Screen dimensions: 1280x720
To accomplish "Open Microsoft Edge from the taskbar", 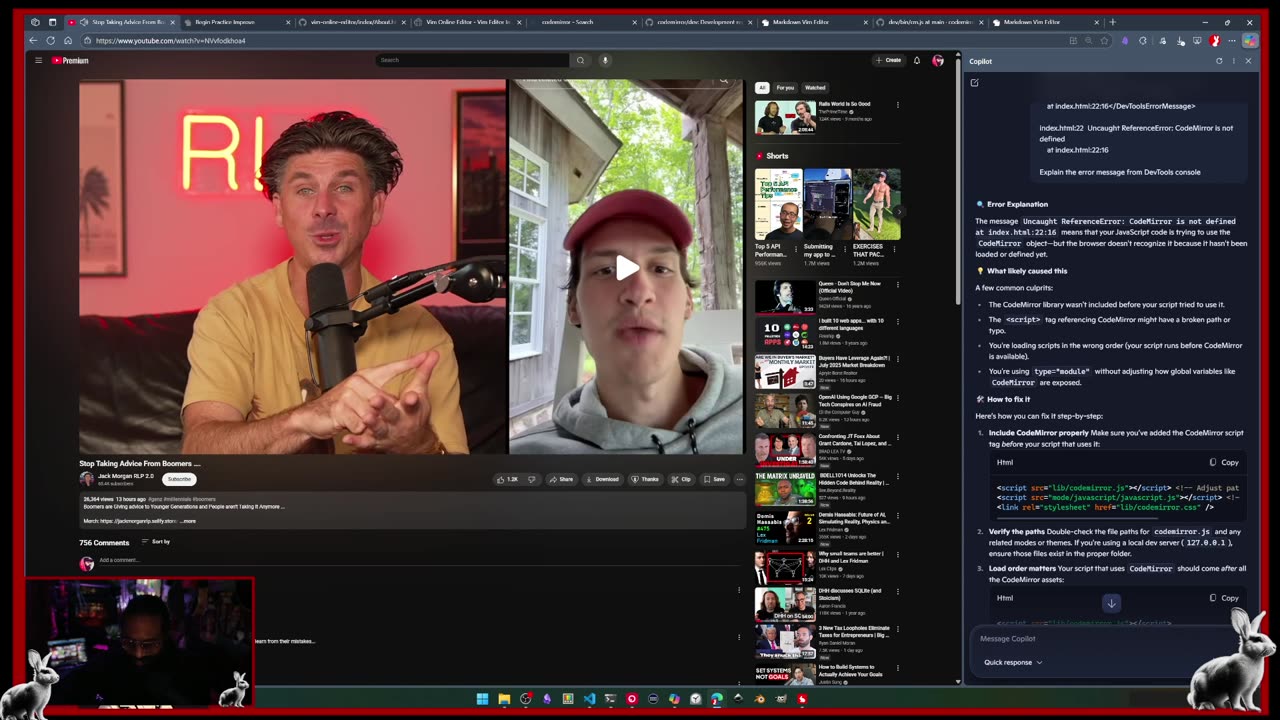I will tap(717, 699).
